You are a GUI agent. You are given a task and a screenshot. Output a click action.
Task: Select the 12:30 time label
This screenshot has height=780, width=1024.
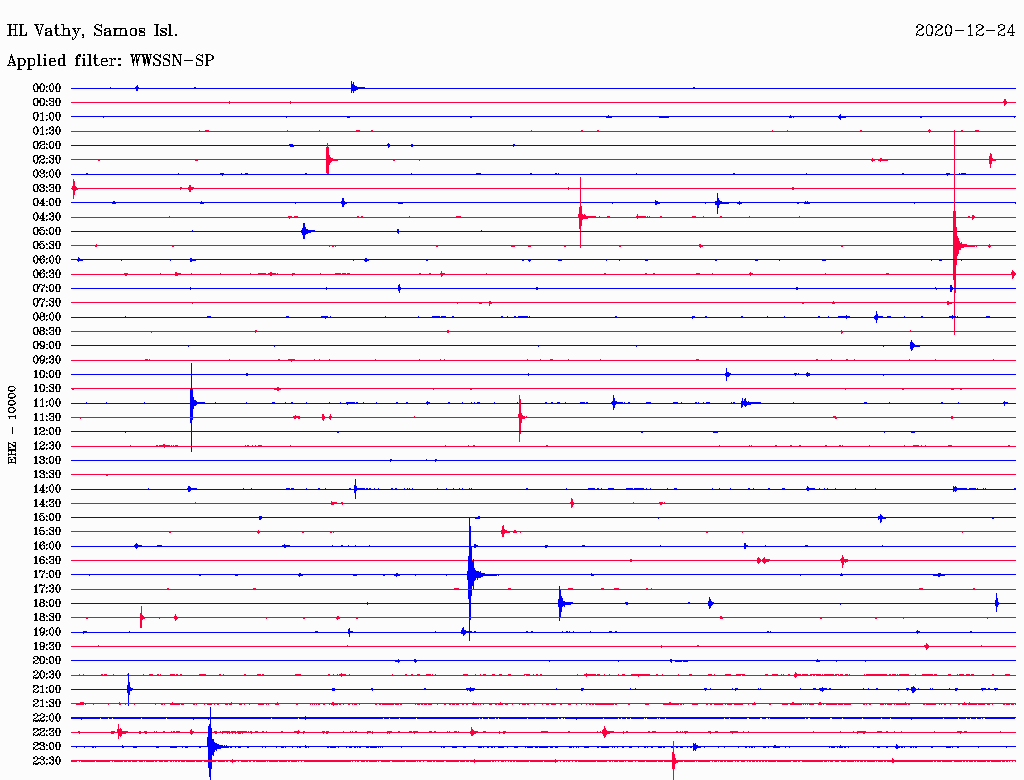(x=47, y=446)
